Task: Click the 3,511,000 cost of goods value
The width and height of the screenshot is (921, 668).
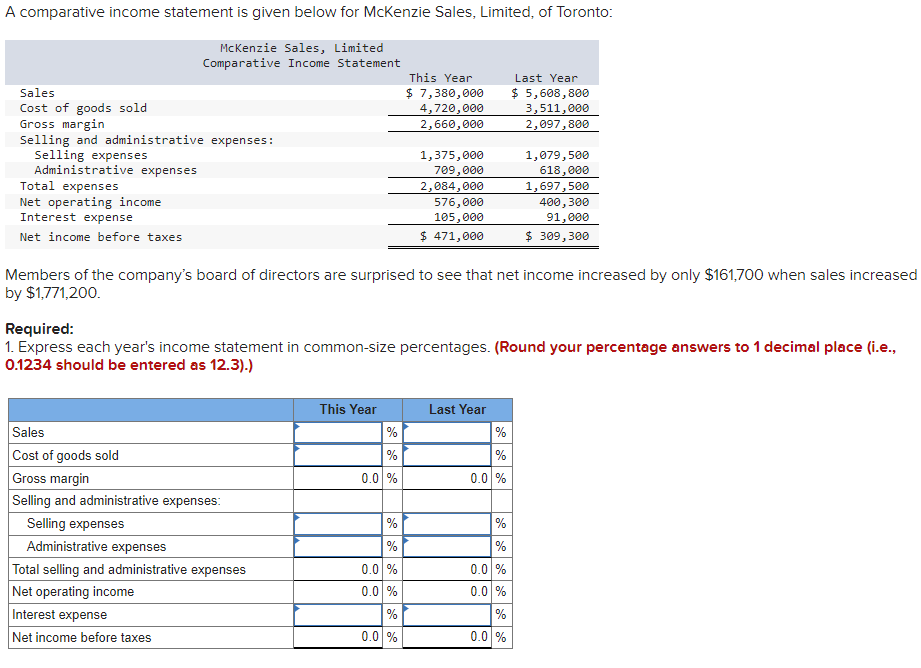Action: click(x=557, y=108)
